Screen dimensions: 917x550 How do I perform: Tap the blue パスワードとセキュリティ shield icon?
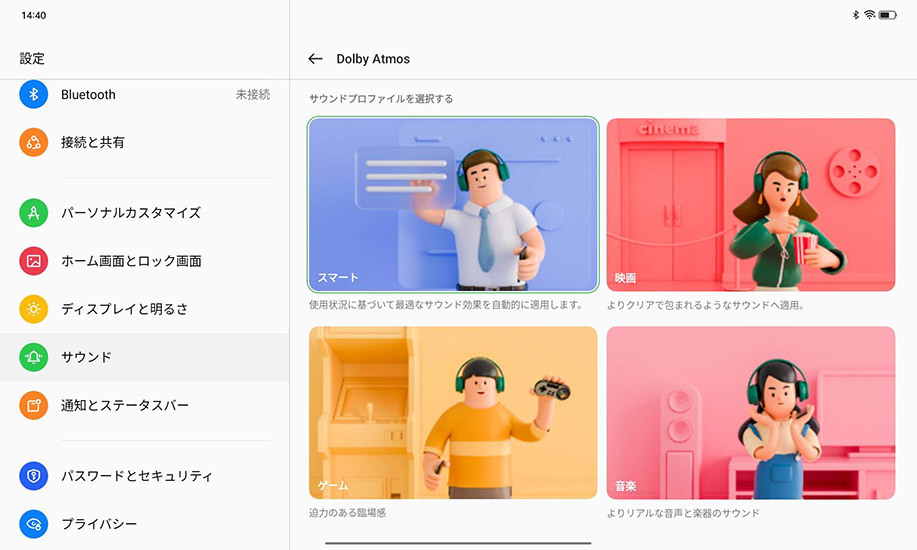click(34, 476)
